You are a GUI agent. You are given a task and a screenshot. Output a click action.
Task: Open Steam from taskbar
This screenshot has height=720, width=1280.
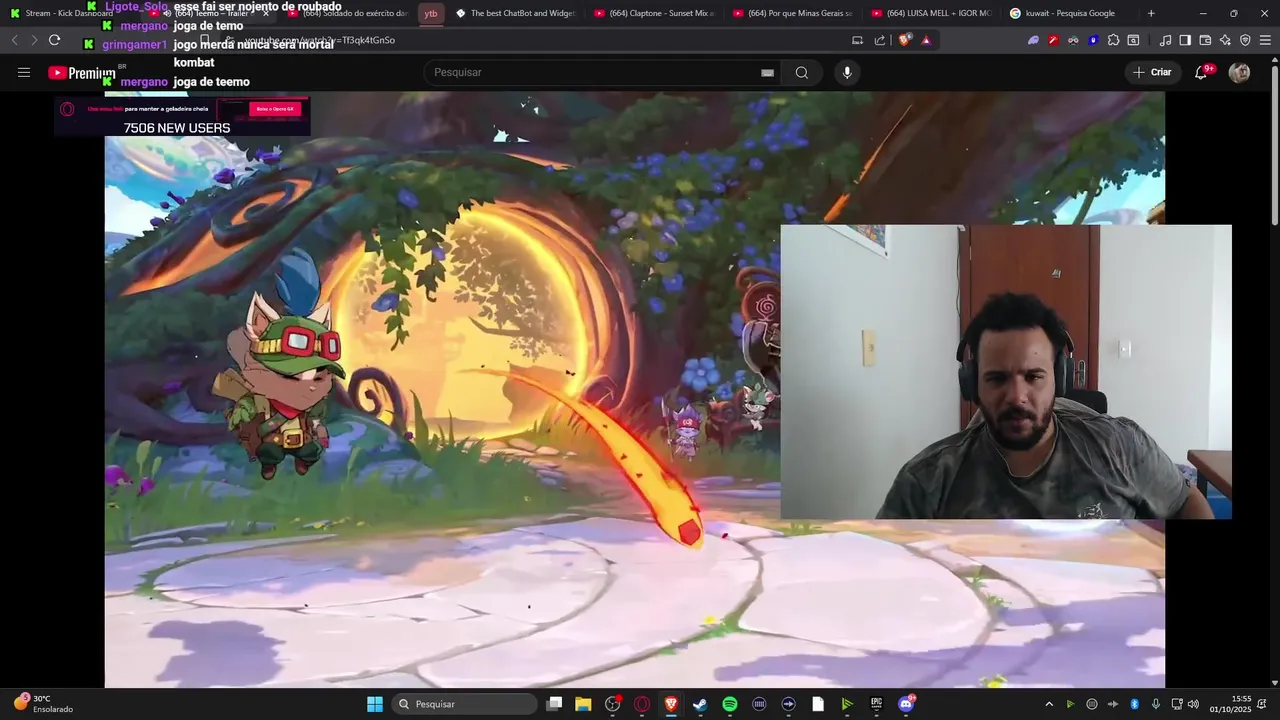pyautogui.click(x=700, y=704)
